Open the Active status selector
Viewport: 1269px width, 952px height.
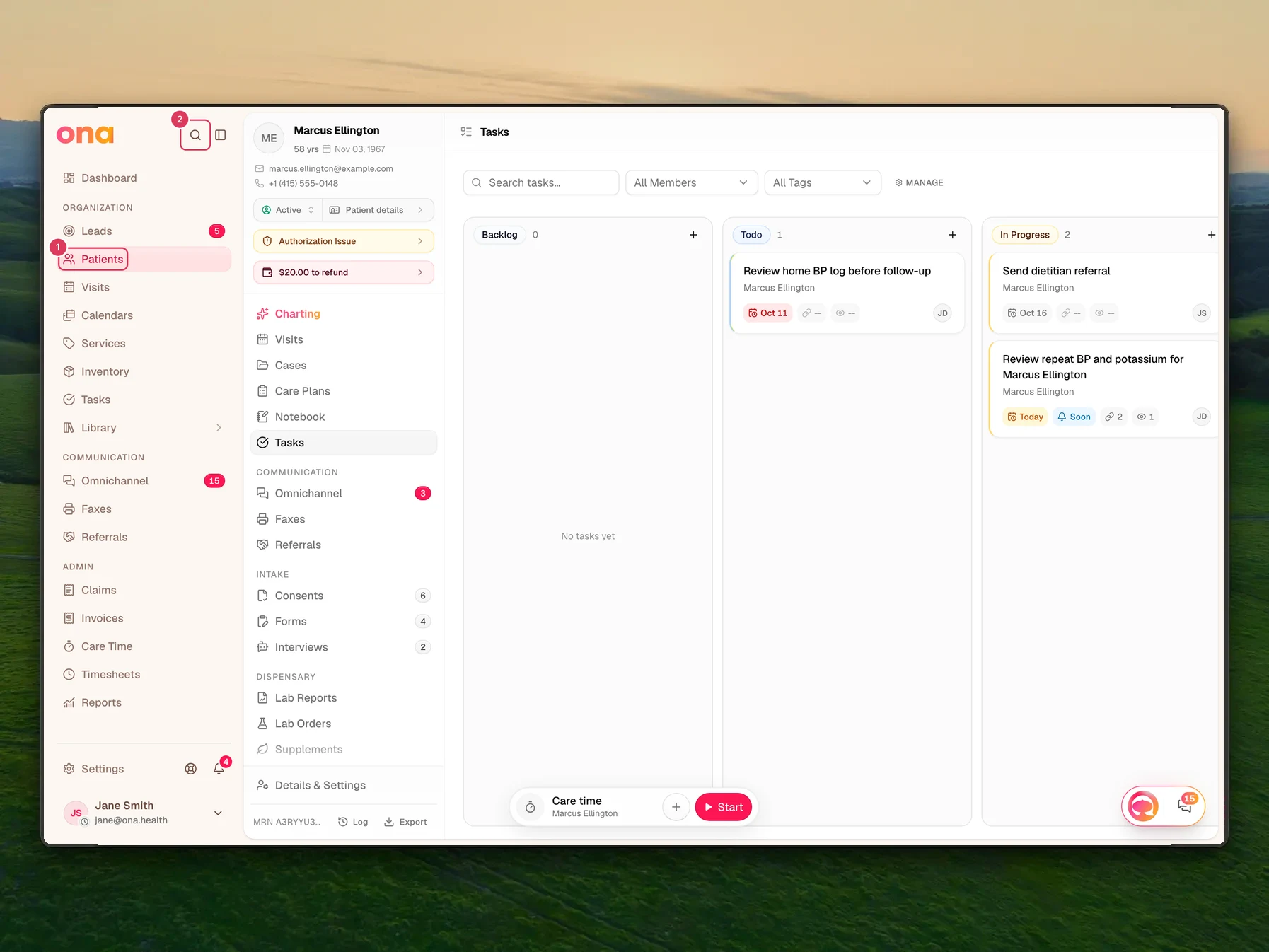pos(288,210)
